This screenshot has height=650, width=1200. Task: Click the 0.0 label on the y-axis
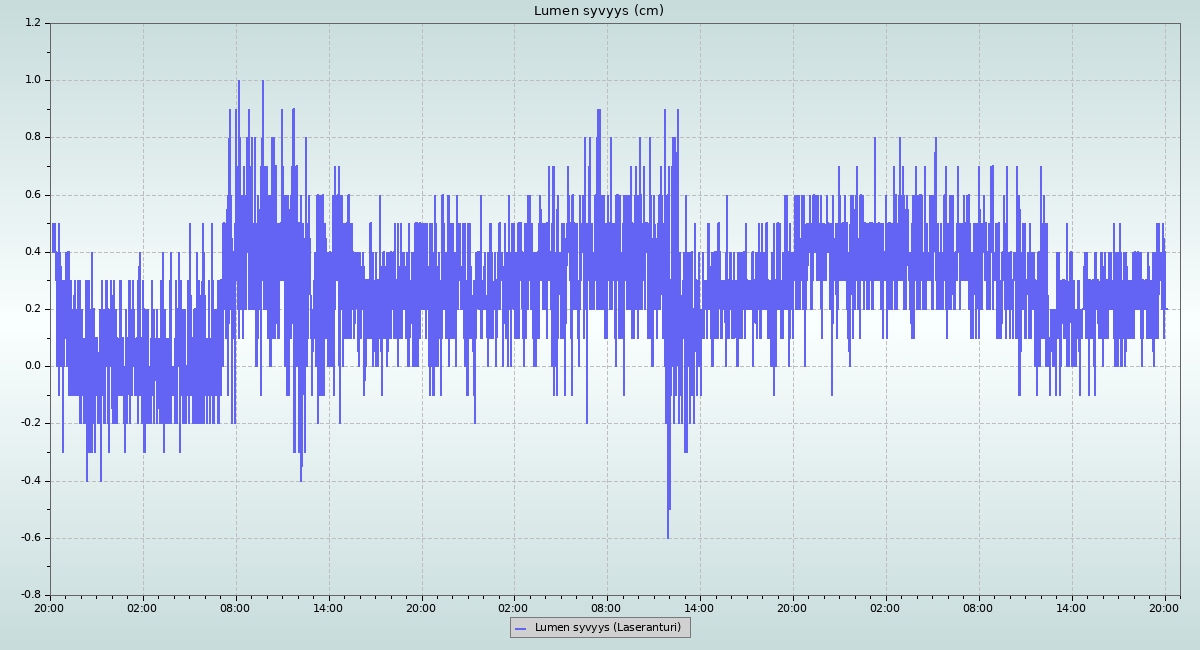(x=32, y=366)
